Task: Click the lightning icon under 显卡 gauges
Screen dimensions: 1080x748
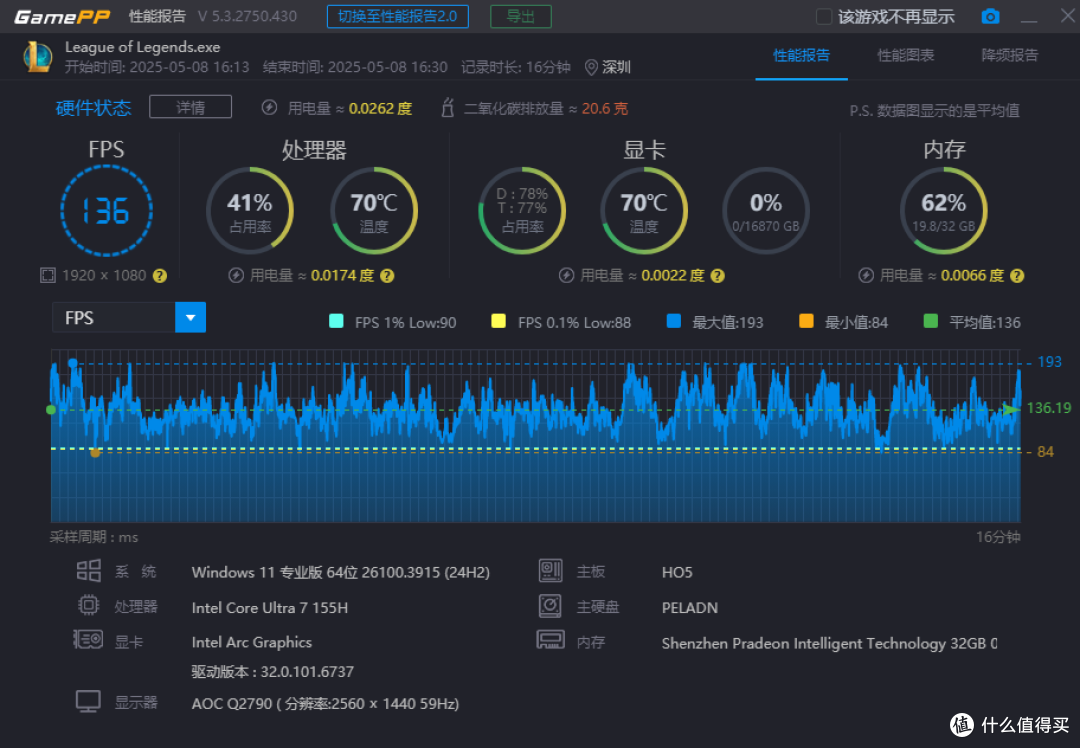Action: tap(566, 276)
